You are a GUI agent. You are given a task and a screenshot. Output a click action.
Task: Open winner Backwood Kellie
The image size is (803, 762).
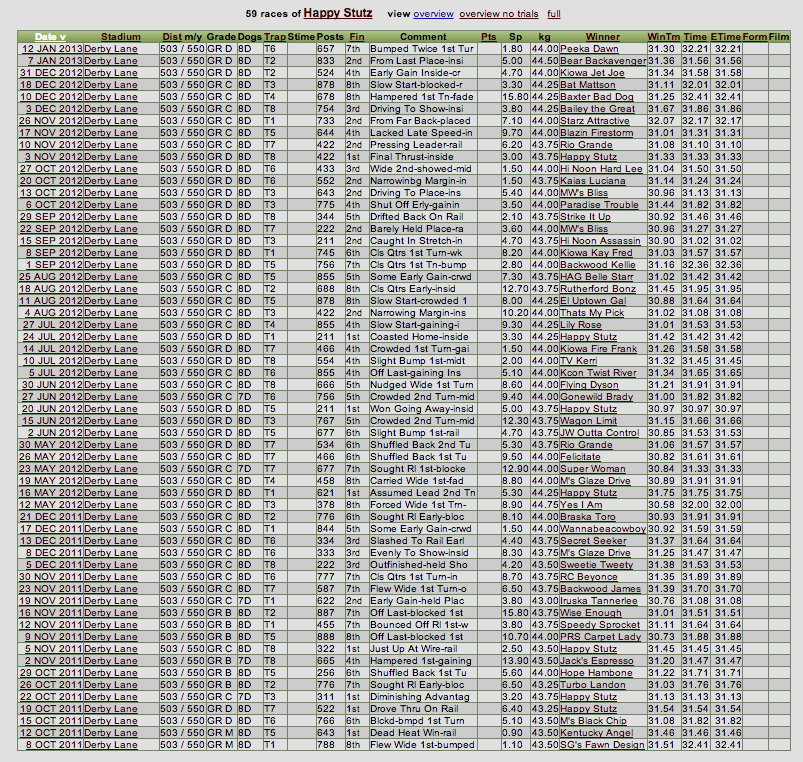click(598, 265)
